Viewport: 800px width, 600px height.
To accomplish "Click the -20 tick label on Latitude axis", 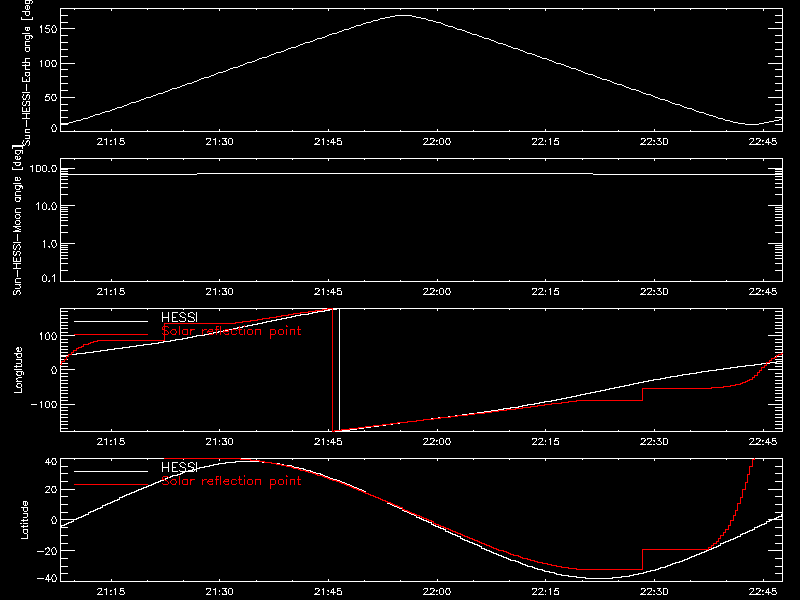I will pos(47,551).
